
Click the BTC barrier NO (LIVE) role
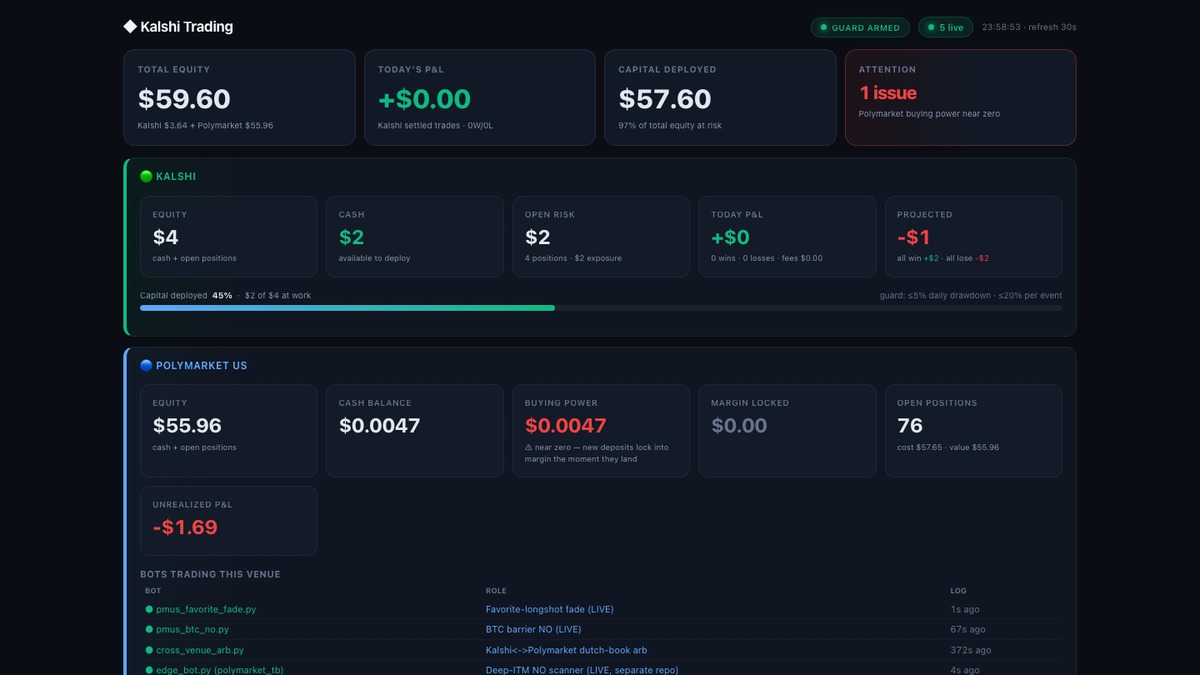533,629
